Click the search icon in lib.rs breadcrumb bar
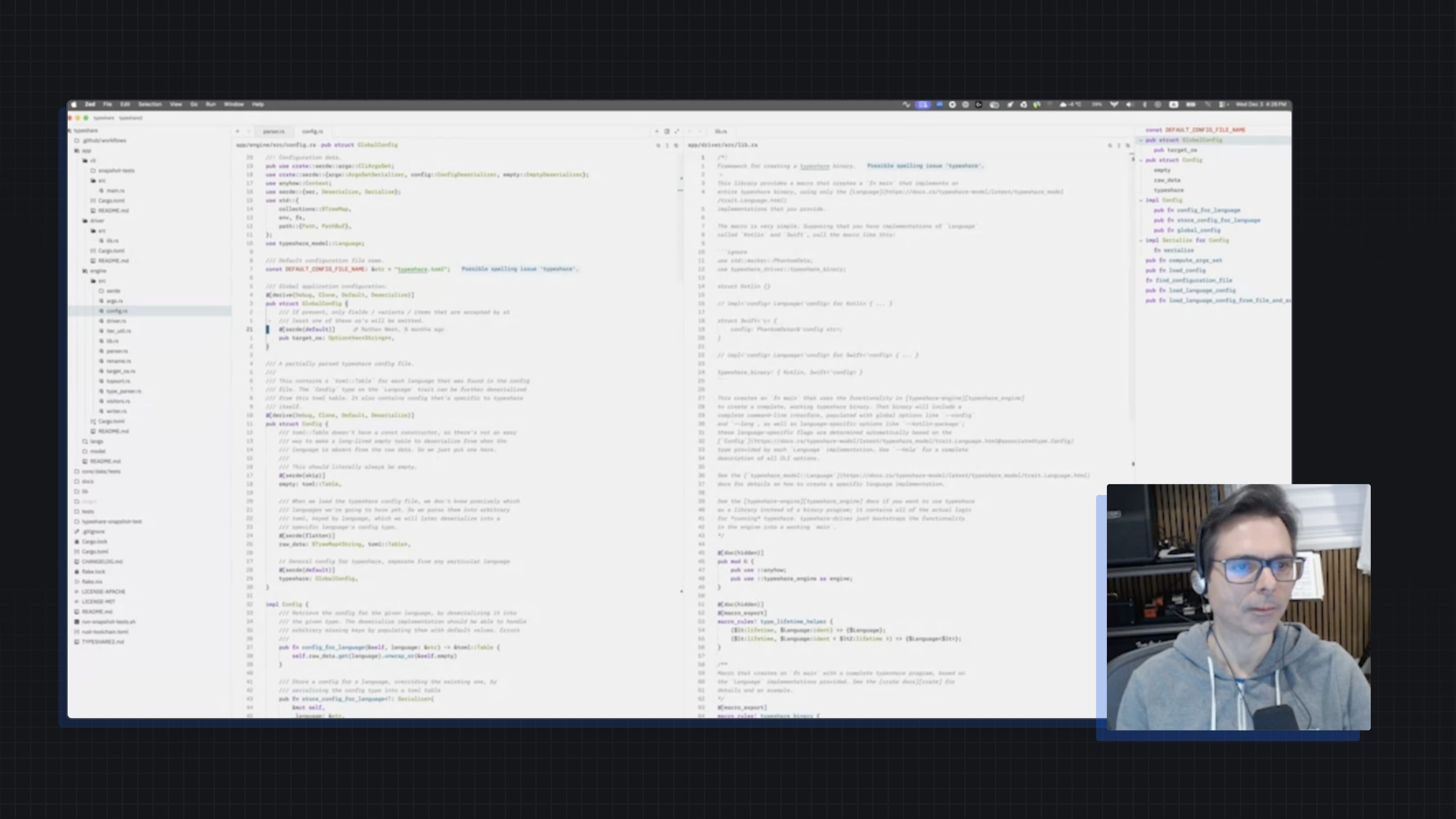Screen dimensions: 1456x819 [x=1110, y=145]
